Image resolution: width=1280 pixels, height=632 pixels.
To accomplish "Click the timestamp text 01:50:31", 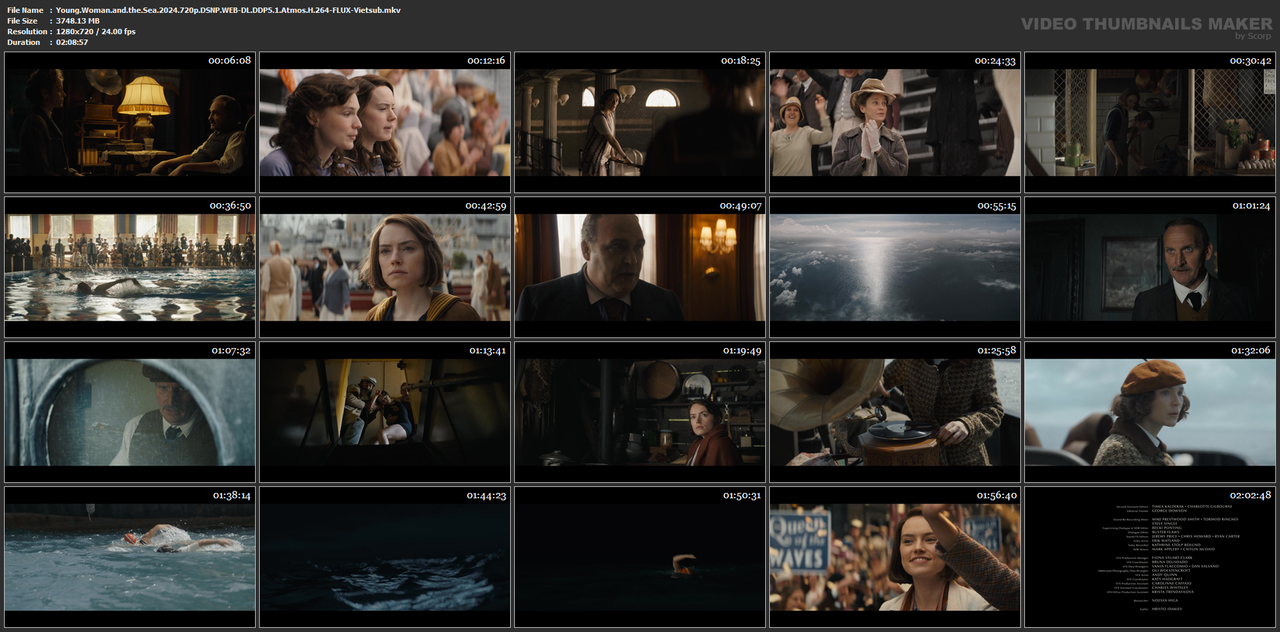I will [740, 496].
